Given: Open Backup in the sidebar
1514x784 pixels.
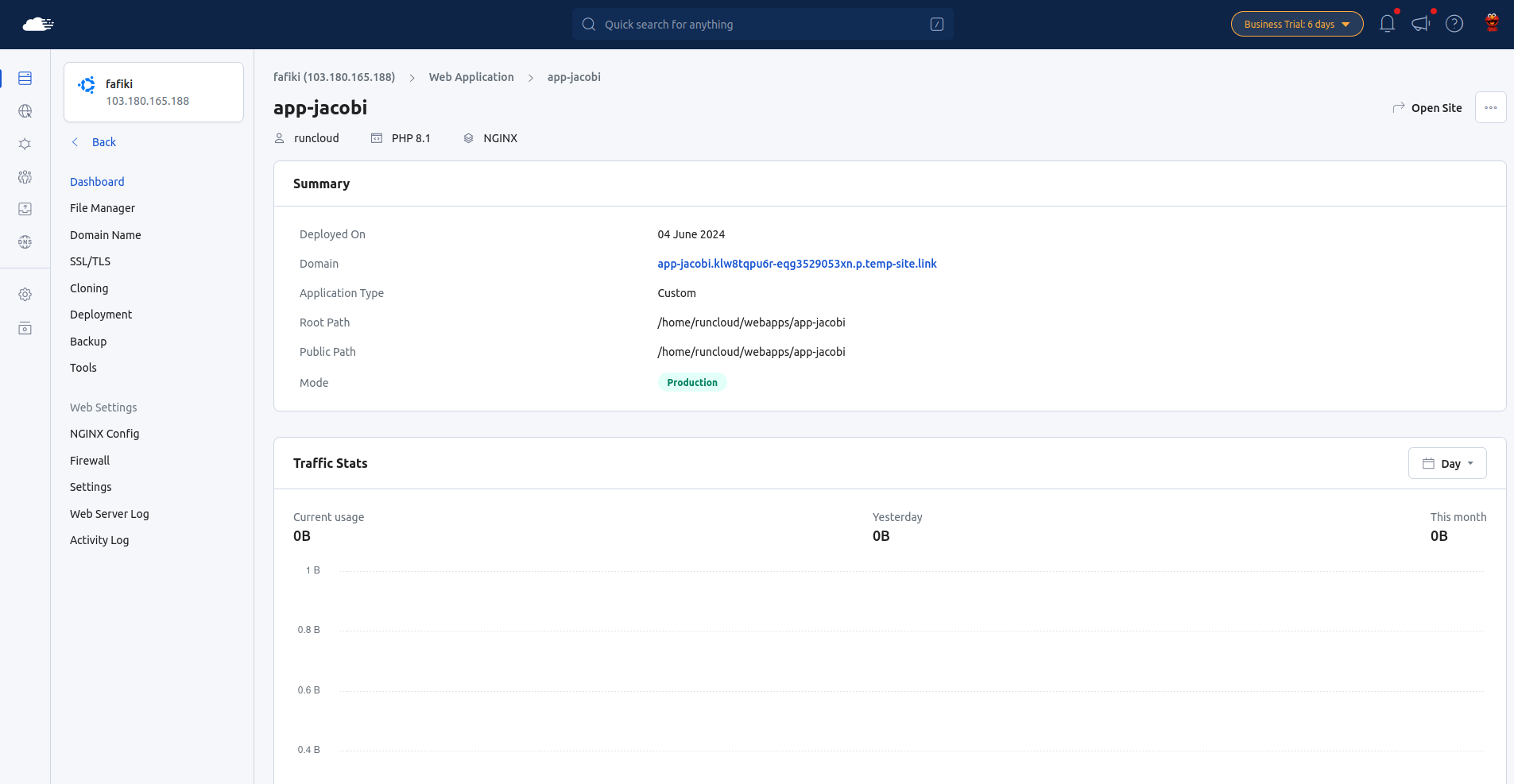Looking at the screenshot, I should tap(88, 342).
